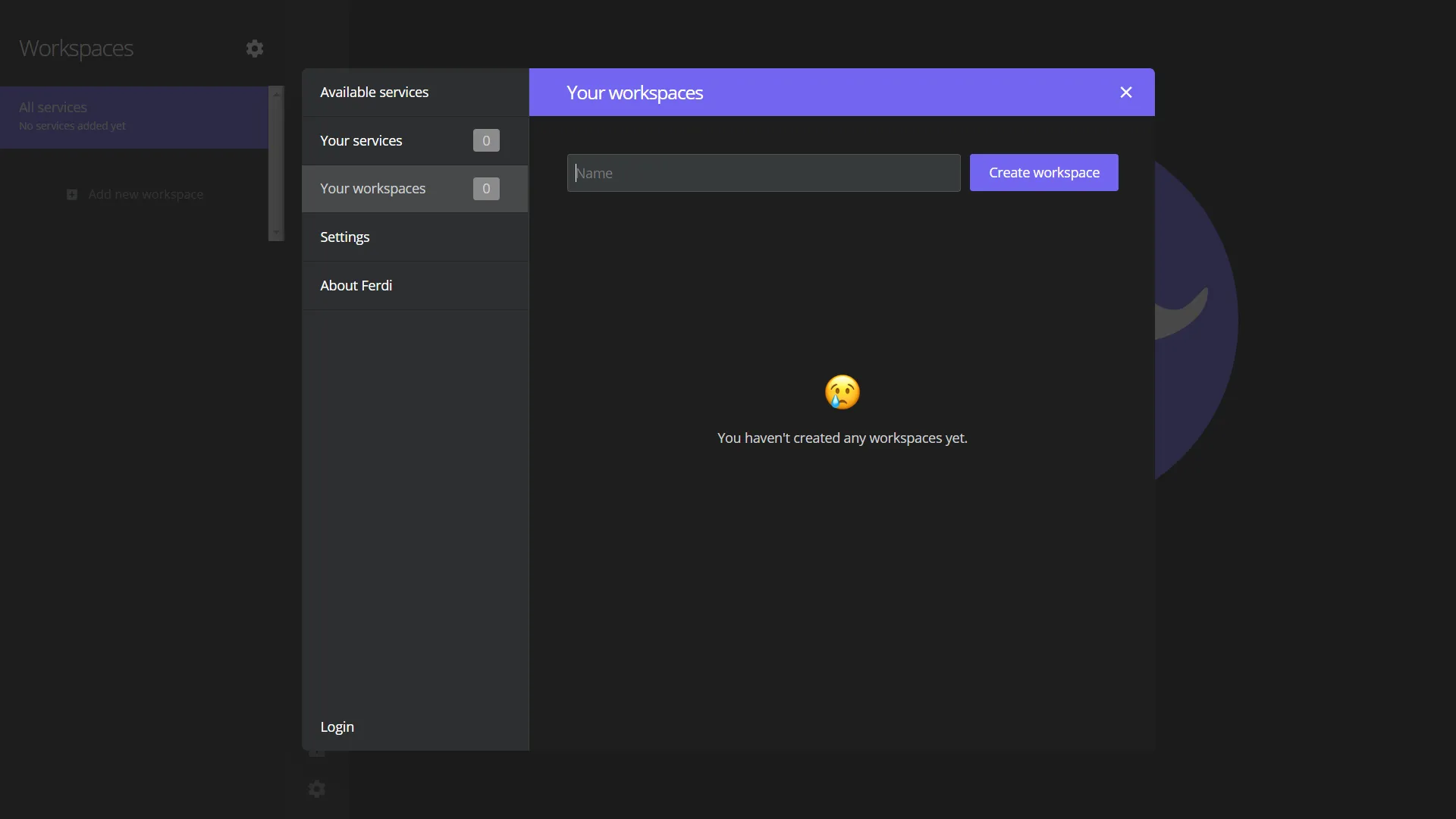
Task: Open the Available services tab
Action: point(375,93)
